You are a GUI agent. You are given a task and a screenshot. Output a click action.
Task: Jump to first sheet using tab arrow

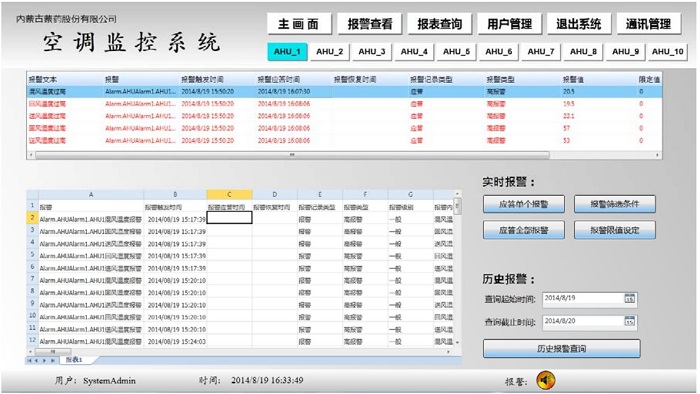click(x=30, y=360)
